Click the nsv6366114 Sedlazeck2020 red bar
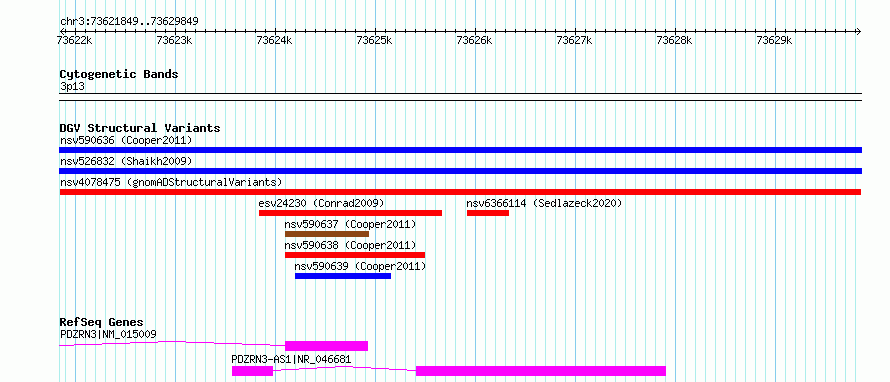The height and width of the screenshot is (382, 890). (488, 213)
